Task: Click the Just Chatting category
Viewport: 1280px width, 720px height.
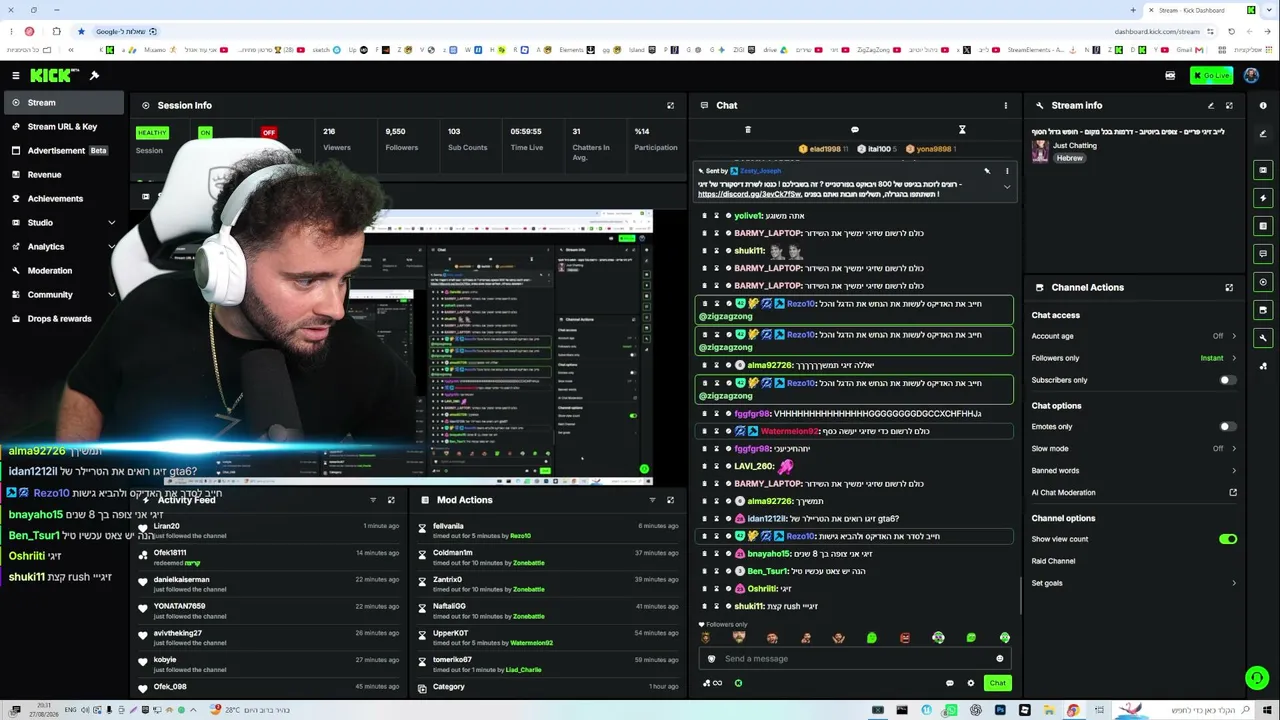Action: pos(1075,146)
